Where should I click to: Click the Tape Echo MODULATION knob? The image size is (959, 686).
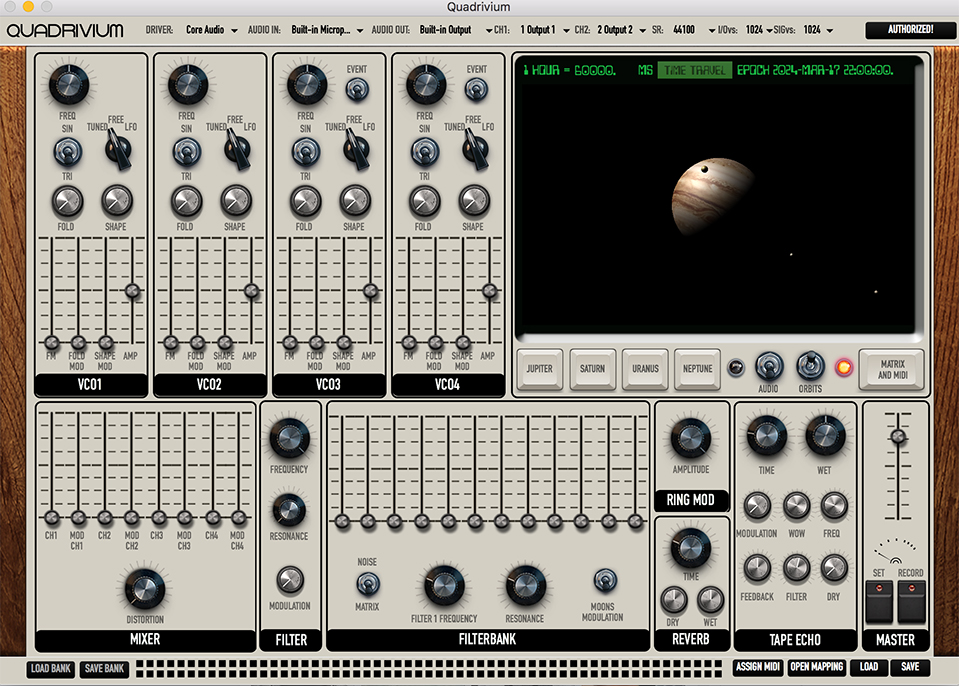click(757, 506)
